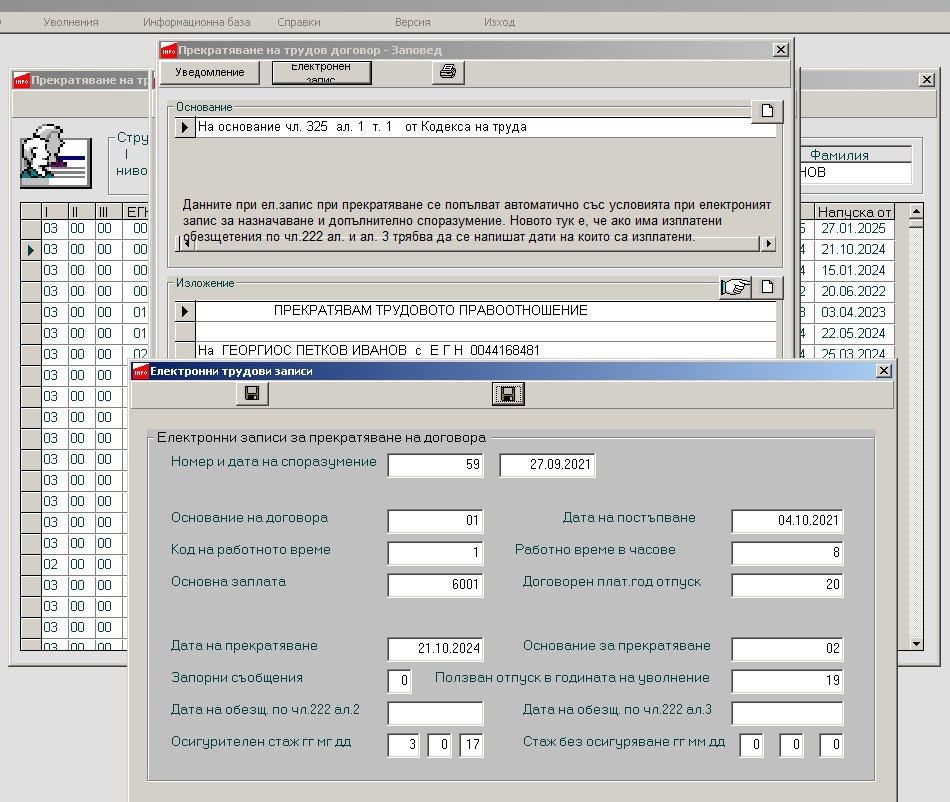Open the Справки menu
Viewport: 950px width, 802px height.
[x=299, y=22]
